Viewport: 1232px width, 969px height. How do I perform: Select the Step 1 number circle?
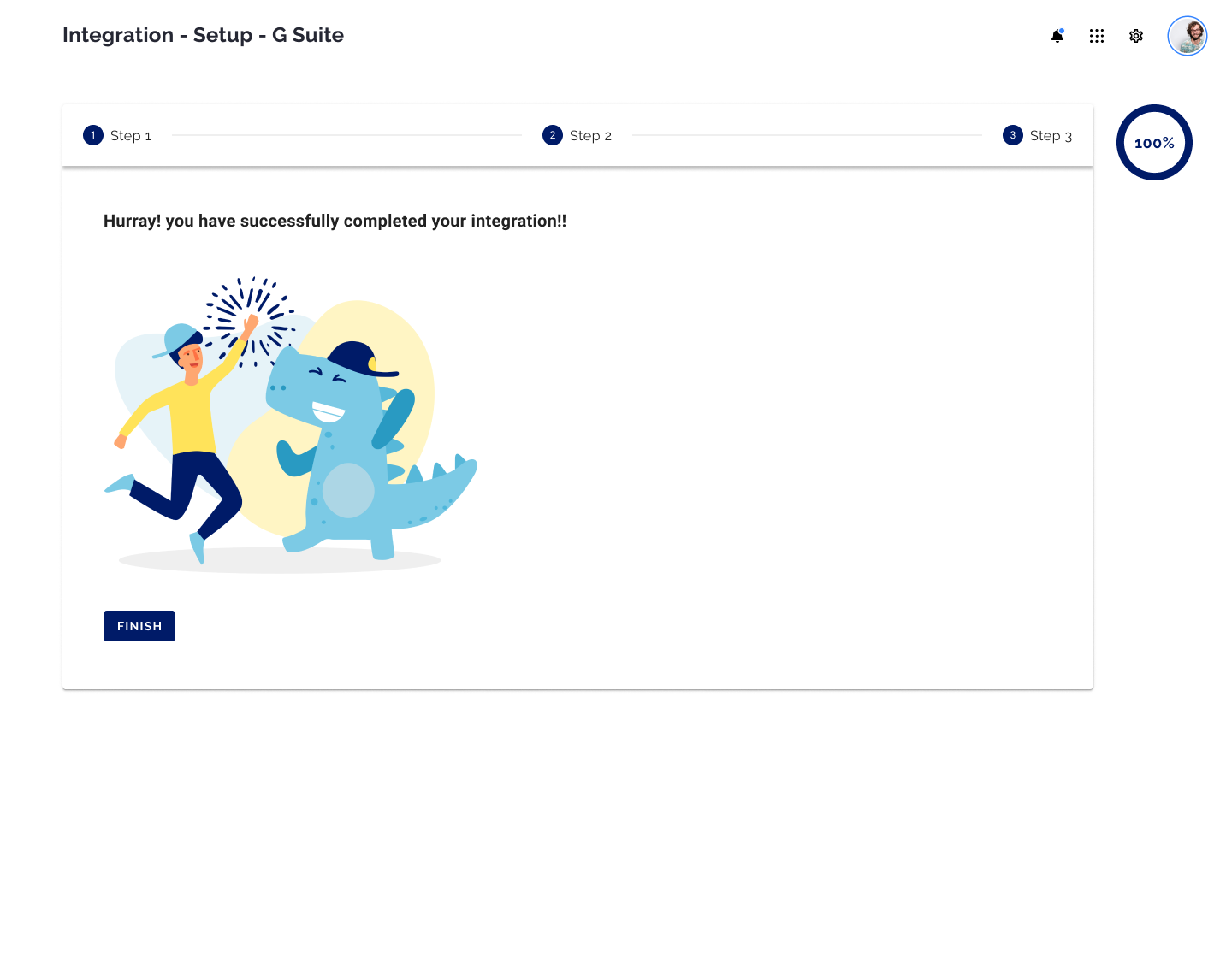pyautogui.click(x=93, y=135)
